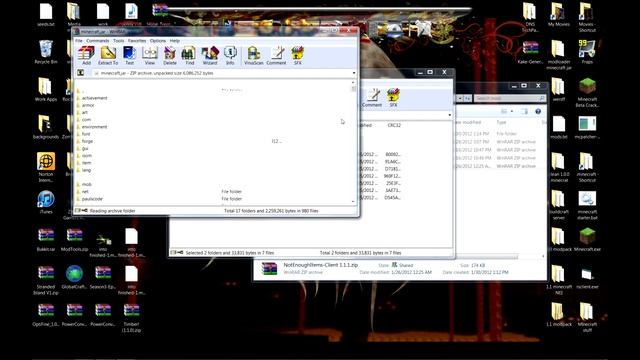The height and width of the screenshot is (360, 640).
Task: Open the Tools menu in front WinRAR
Action: tap(118, 41)
